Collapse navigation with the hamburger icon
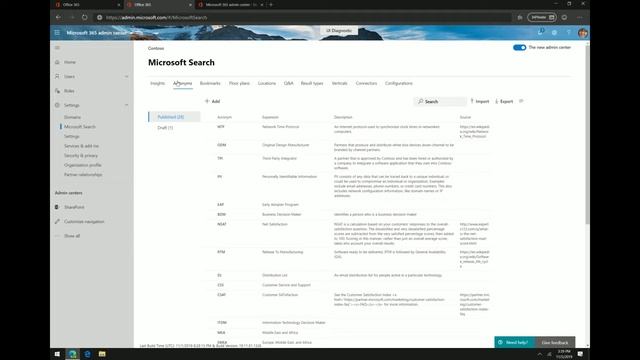Image resolution: width=640 pixels, height=360 pixels. pyautogui.click(x=57, y=48)
